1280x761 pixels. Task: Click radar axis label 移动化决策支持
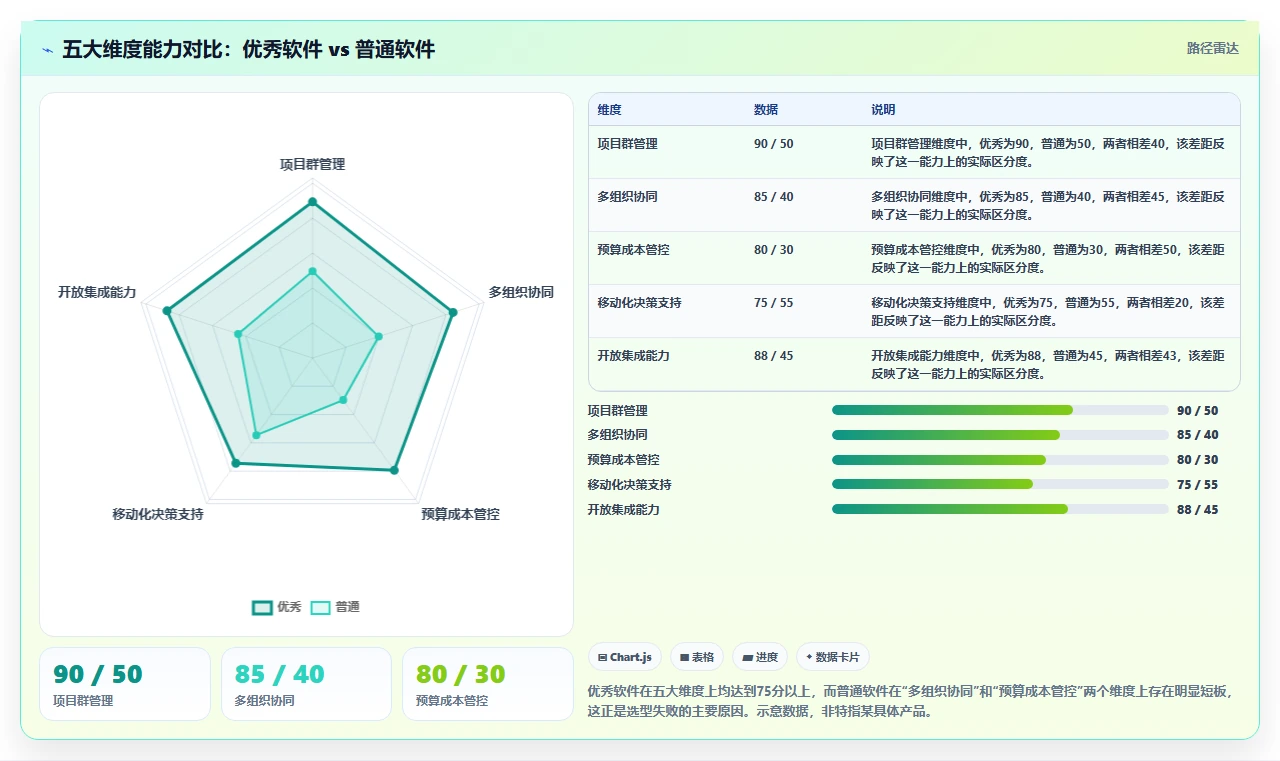tap(158, 514)
